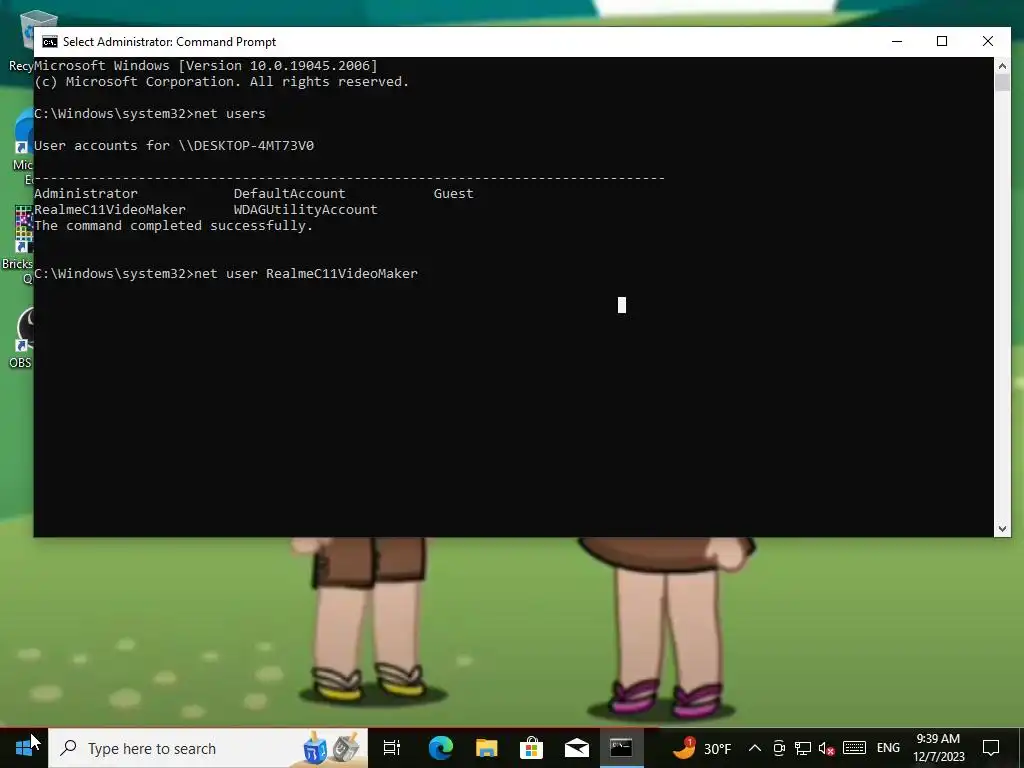Screen dimensions: 1024x768
Task: Open File Explorer from the taskbar
Action: pos(487,748)
